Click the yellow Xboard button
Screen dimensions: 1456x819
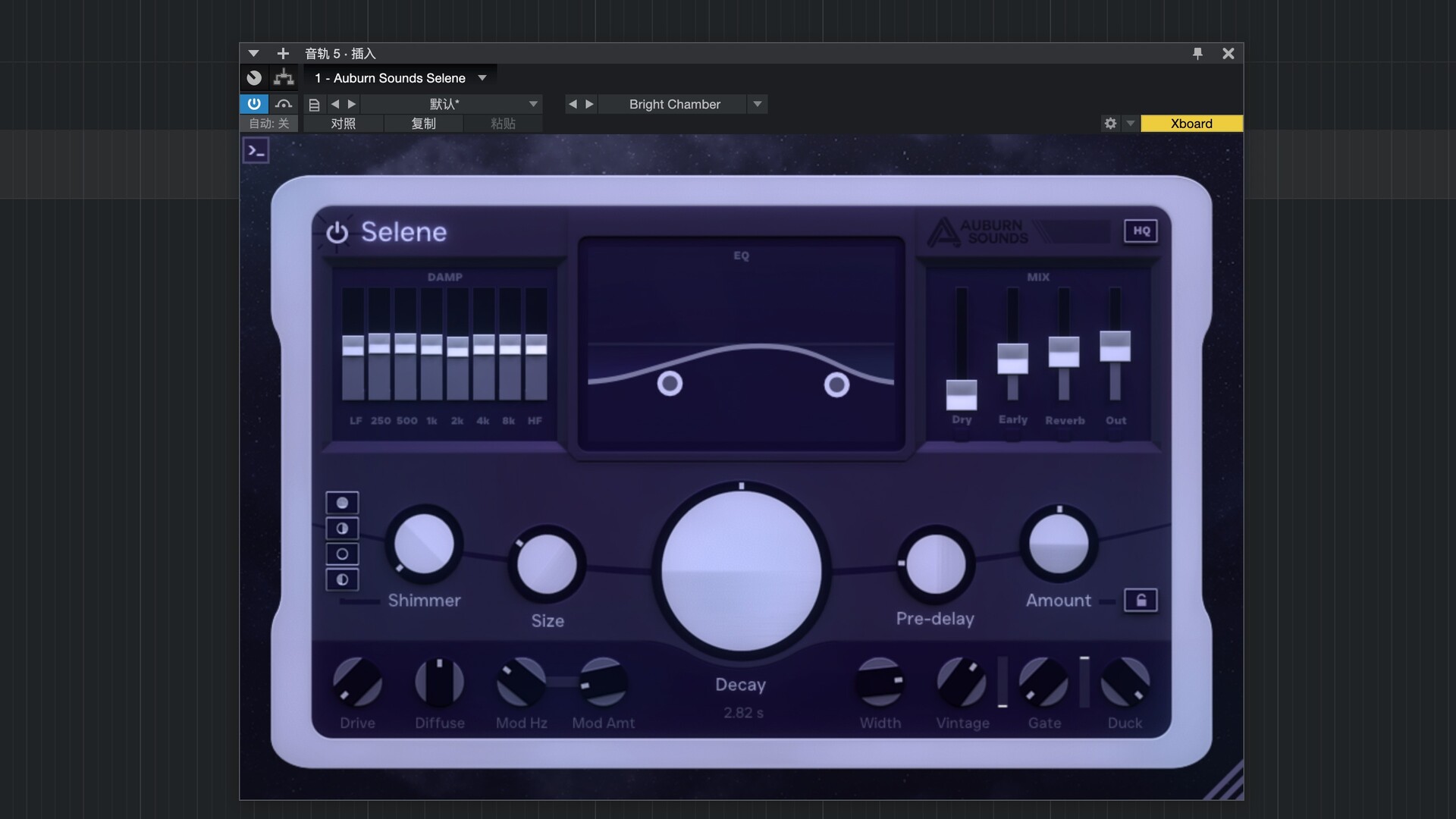click(1191, 123)
